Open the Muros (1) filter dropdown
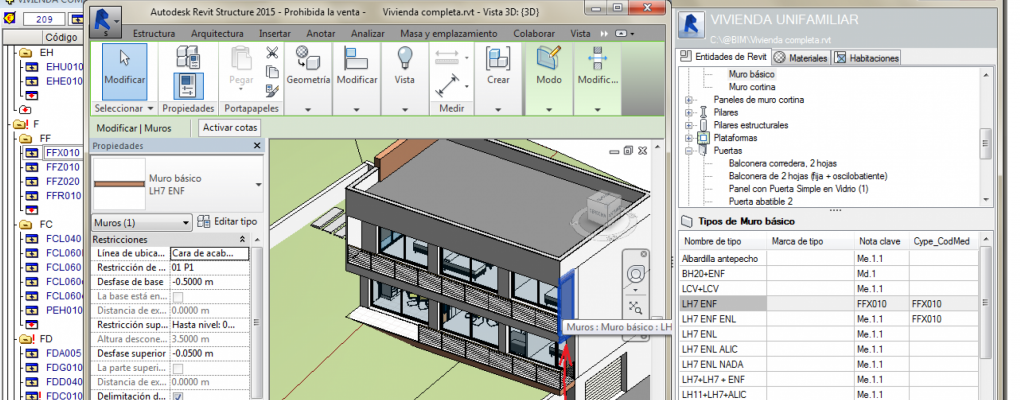This screenshot has width=1020, height=400. [x=142, y=222]
